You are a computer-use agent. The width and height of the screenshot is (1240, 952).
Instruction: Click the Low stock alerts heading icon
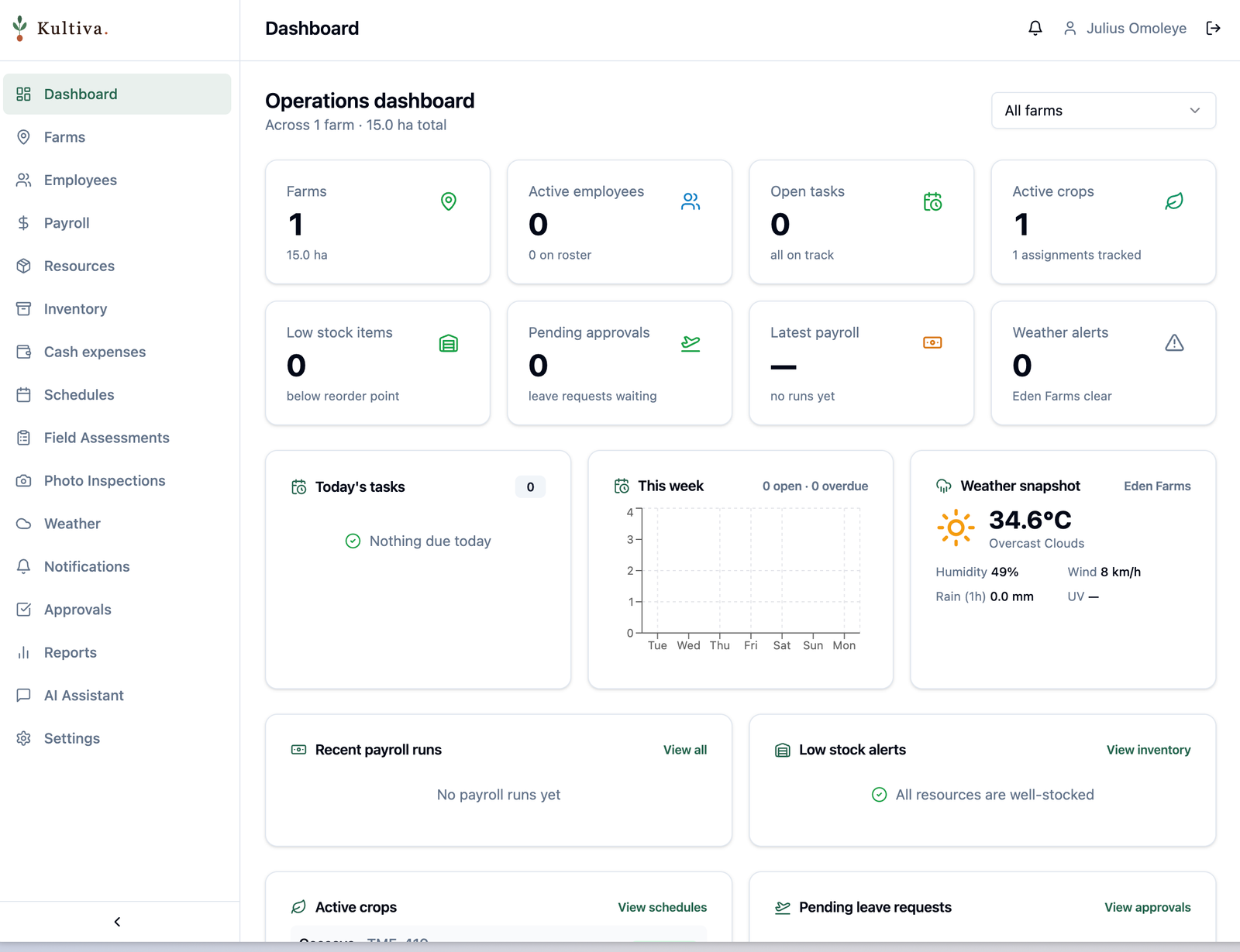[783, 750]
